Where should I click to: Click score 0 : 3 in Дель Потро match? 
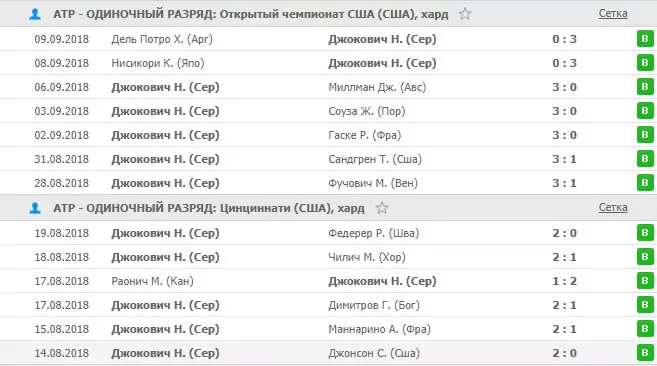click(564, 39)
